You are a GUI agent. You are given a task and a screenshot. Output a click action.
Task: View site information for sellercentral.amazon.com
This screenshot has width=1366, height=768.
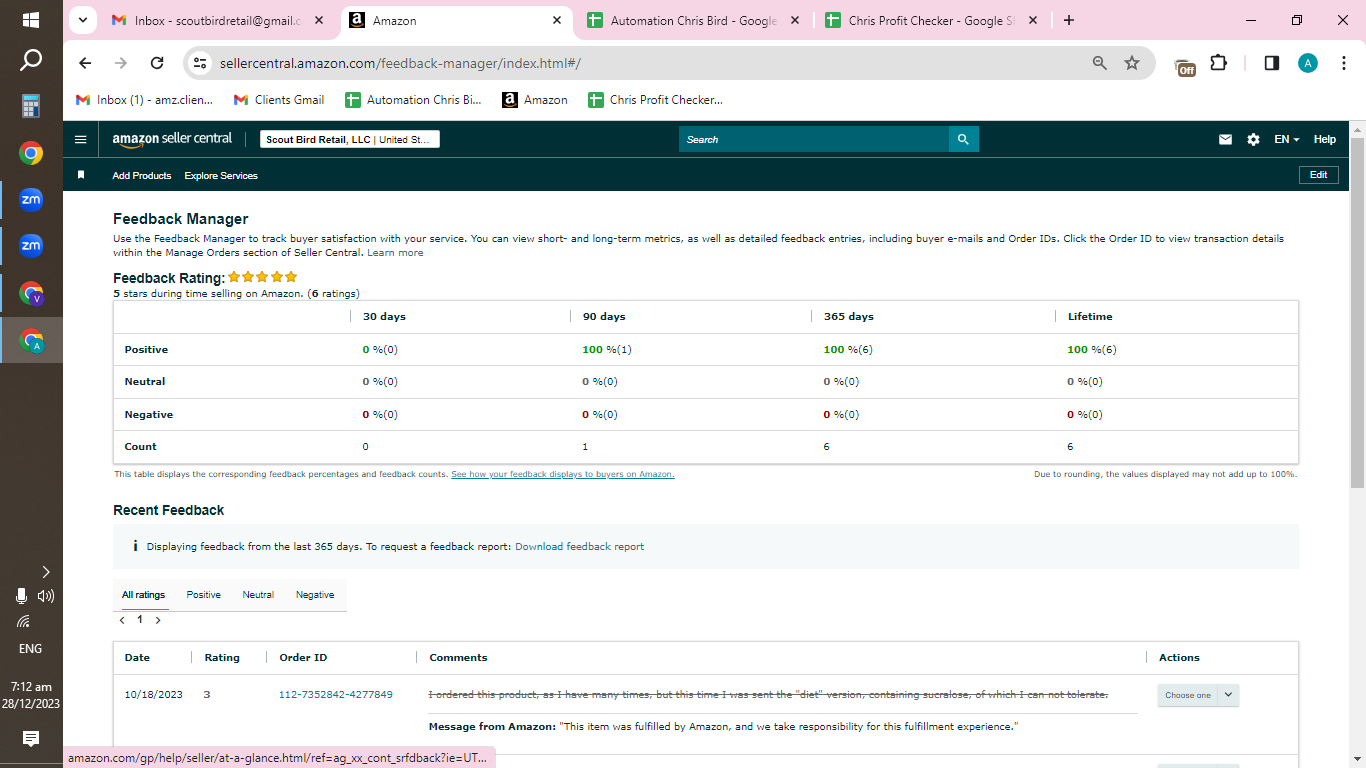pos(200,63)
